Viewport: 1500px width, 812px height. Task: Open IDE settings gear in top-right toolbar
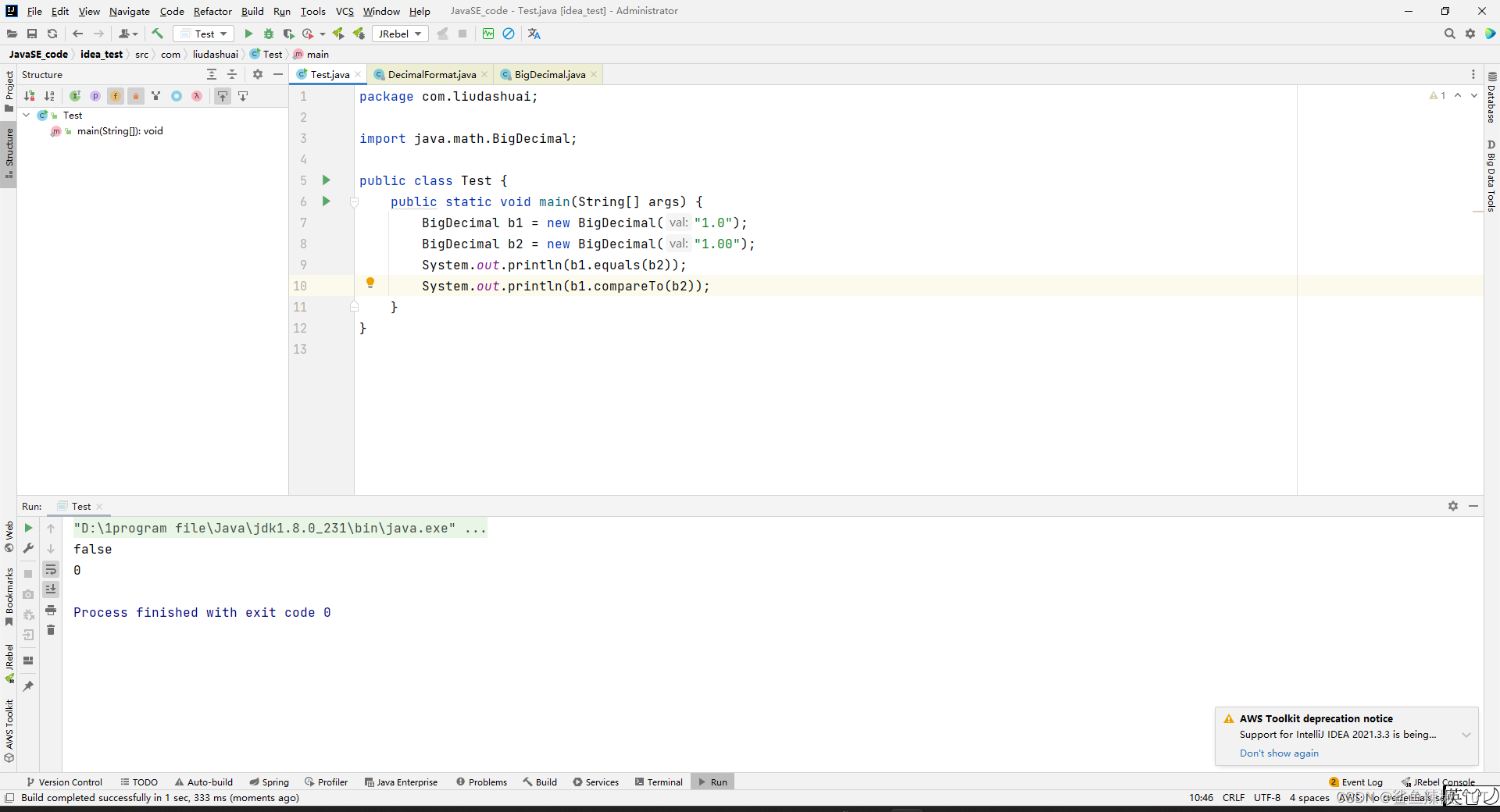tap(1470, 34)
